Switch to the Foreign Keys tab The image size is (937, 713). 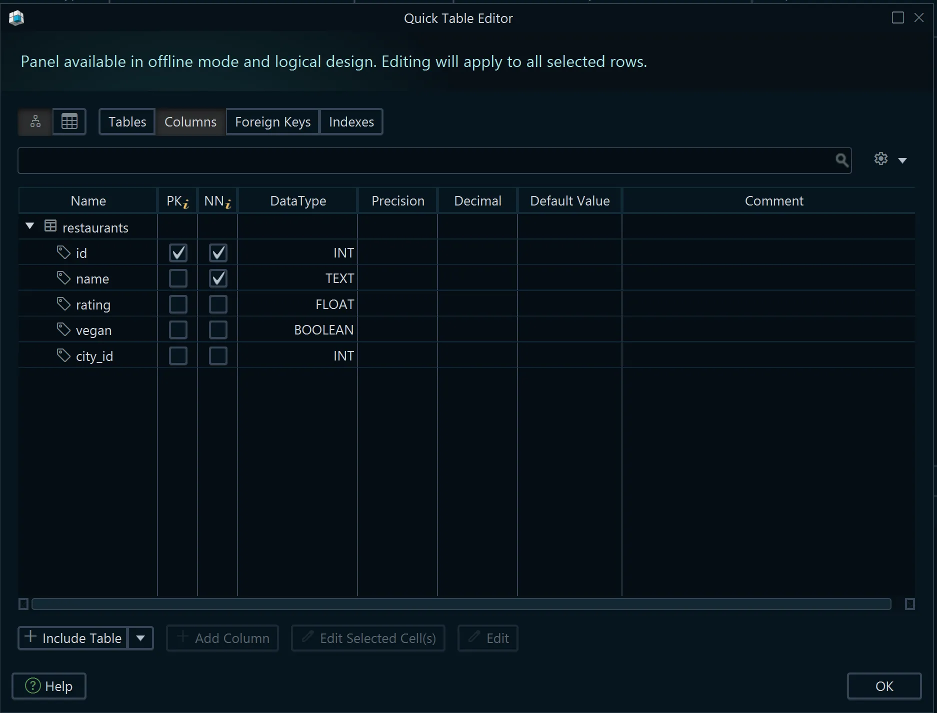(272, 122)
